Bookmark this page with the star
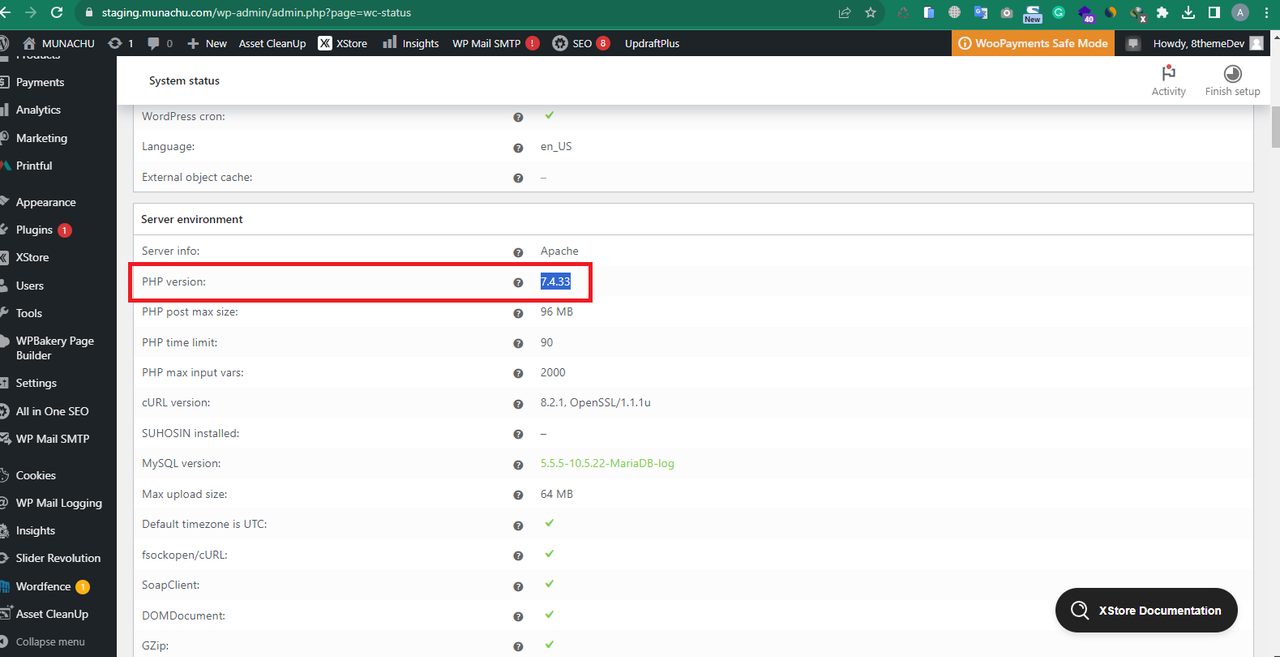This screenshot has width=1280, height=657. click(x=871, y=13)
